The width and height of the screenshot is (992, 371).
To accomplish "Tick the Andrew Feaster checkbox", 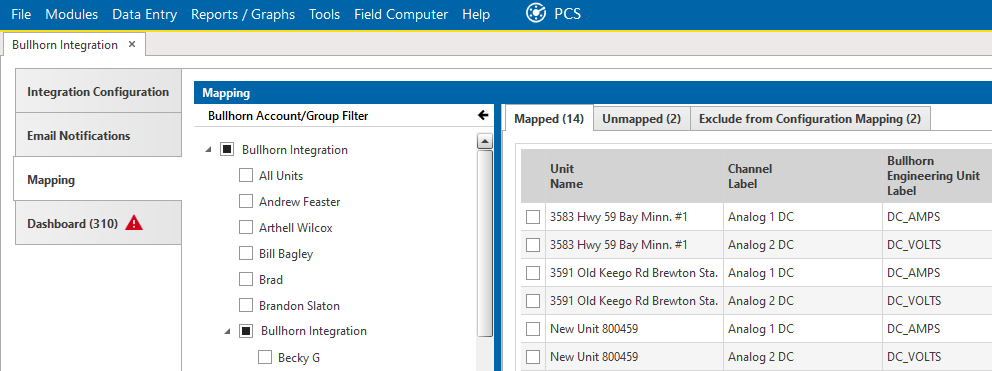I will tap(245, 202).
